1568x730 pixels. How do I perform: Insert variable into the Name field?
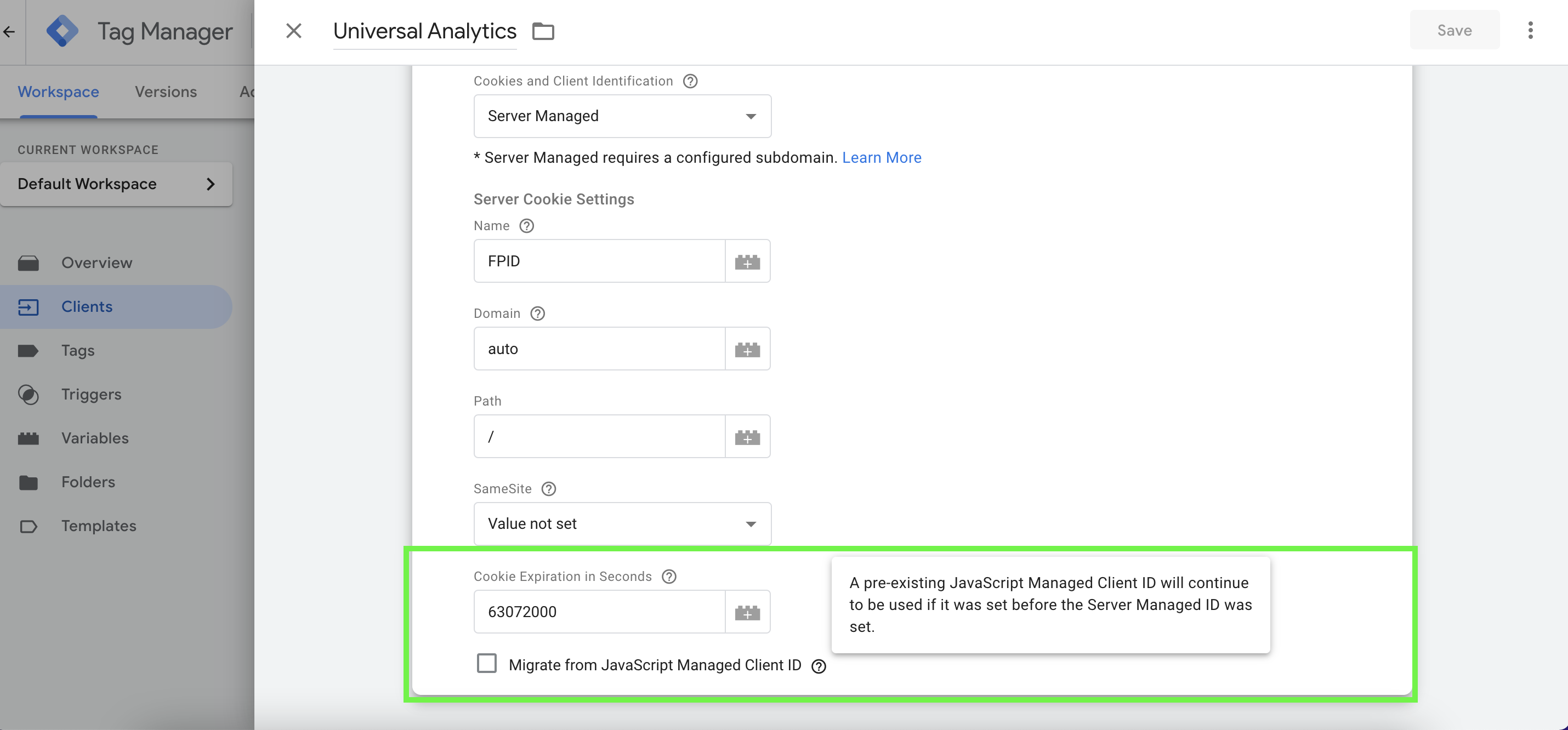pos(747,261)
